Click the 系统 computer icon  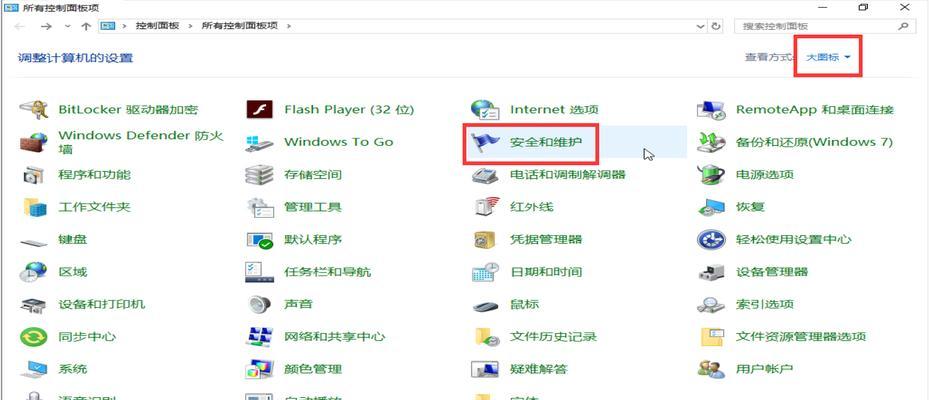point(34,369)
